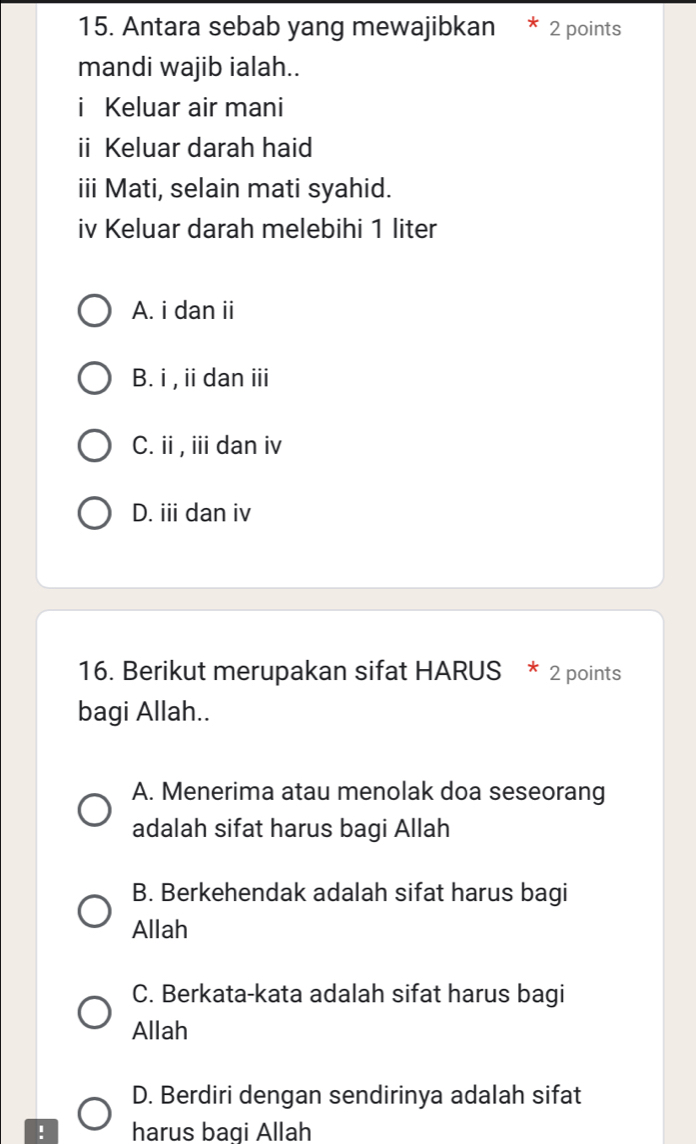Image resolution: width=696 pixels, height=1144 pixels.
Task: Pick answer D. iii dan iv for question 15
Action: click(x=94, y=512)
